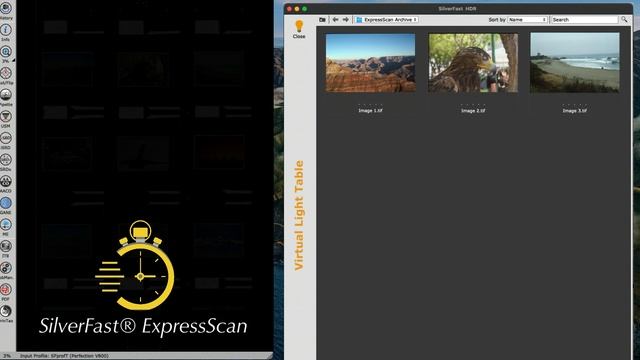Open the Rotate/Flip tool
Viewport: 640px width, 360px height.
[x=6, y=73]
